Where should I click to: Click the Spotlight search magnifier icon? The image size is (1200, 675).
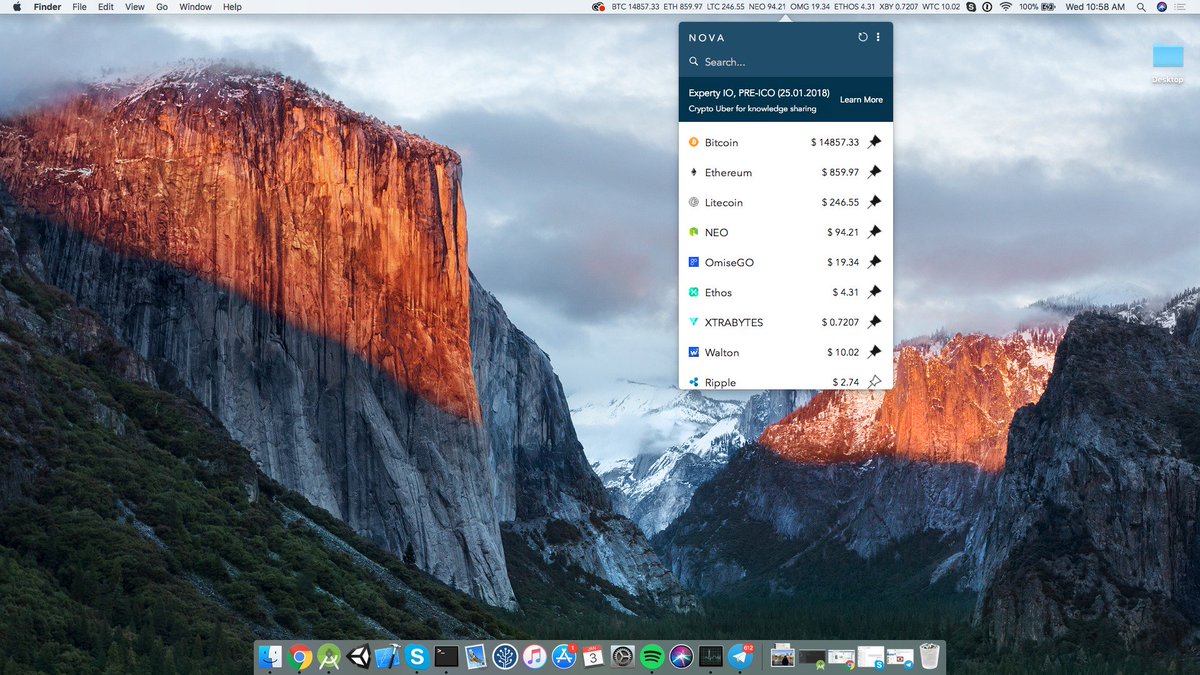pos(1141,7)
